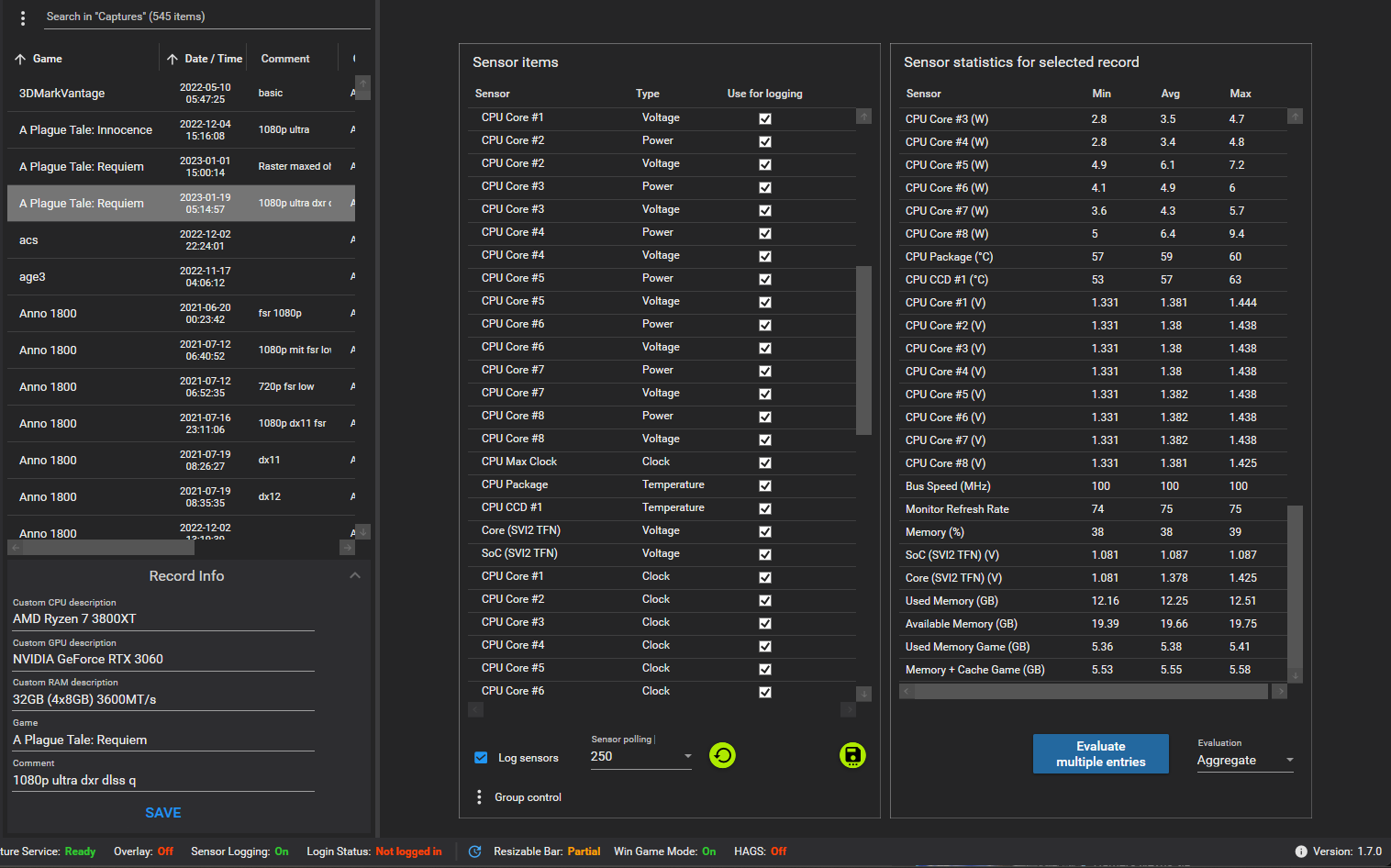Click the captures list horizontal scrollbar thumb
Image resolution: width=1391 pixels, height=868 pixels.
(x=108, y=548)
